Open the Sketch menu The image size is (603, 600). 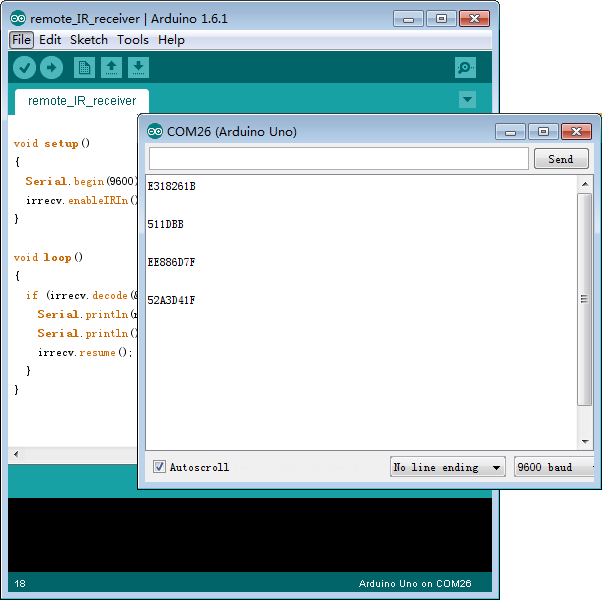[89, 40]
